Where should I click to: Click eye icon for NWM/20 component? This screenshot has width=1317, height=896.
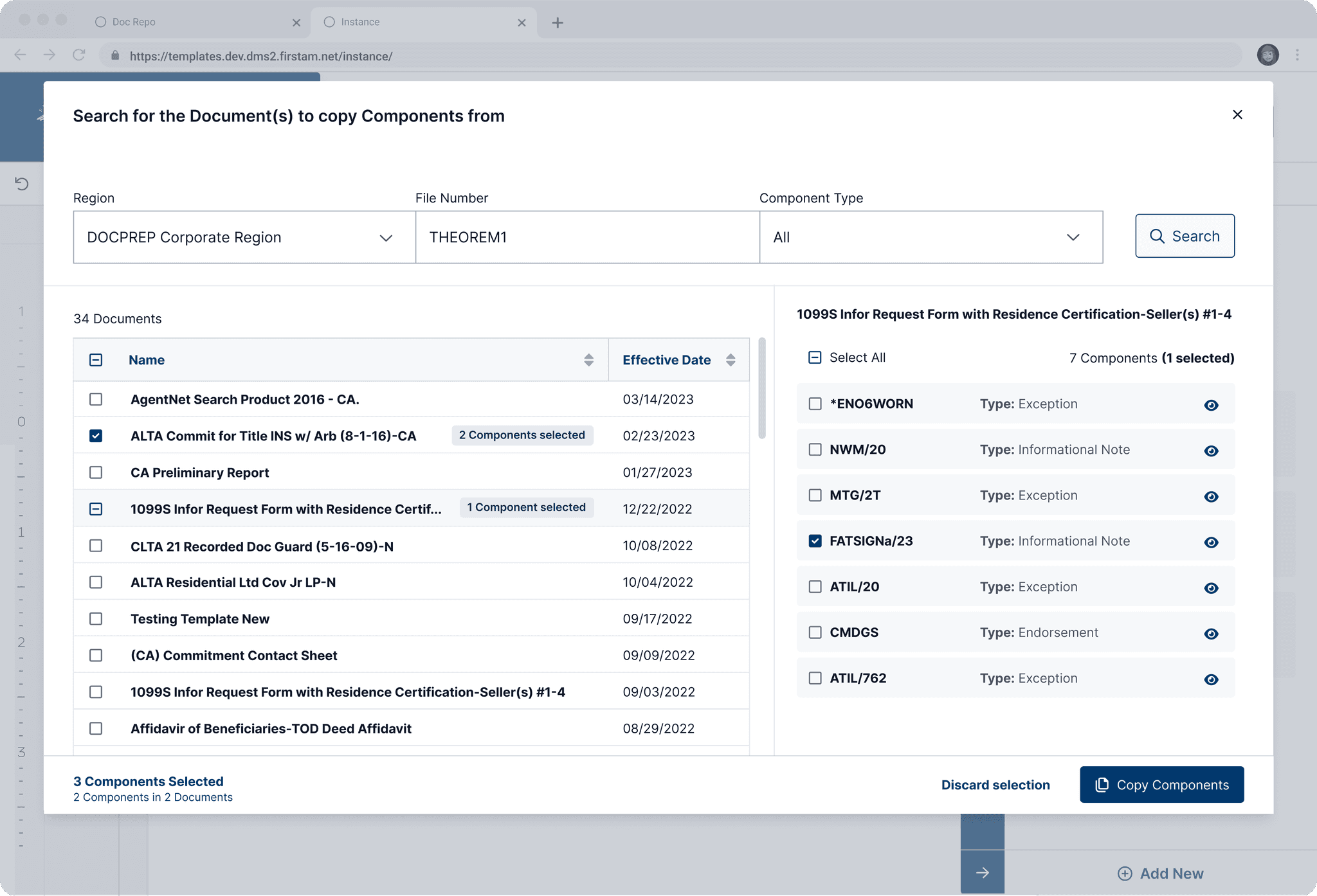(x=1211, y=451)
